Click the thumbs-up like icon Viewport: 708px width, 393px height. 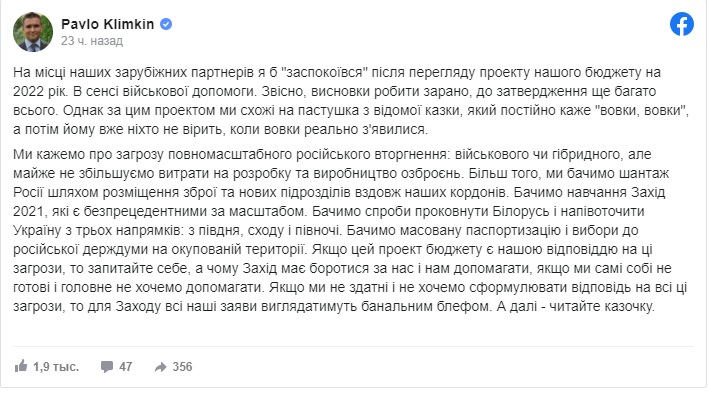click(x=21, y=366)
